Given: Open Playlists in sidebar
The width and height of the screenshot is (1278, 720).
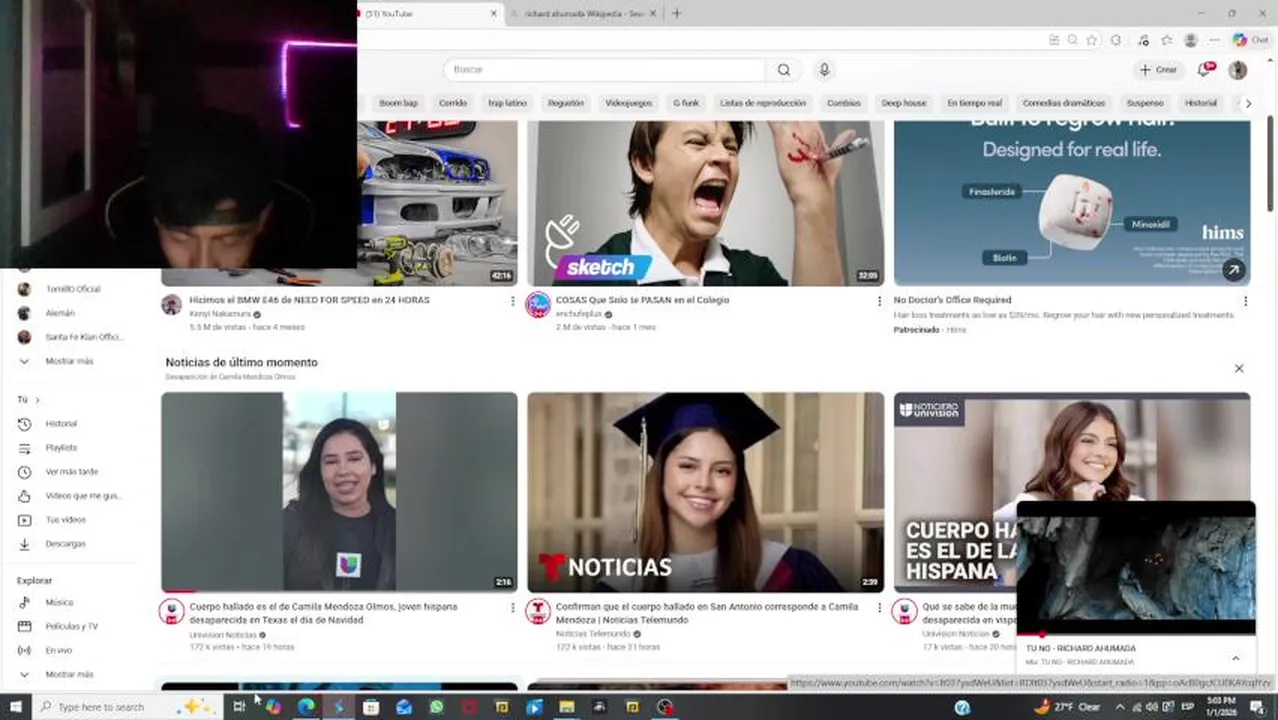Looking at the screenshot, I should click(62, 448).
